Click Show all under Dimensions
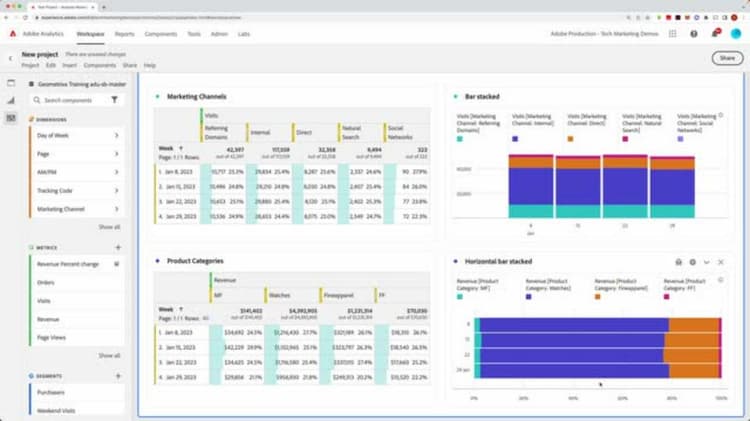750x421 pixels. [x=110, y=227]
